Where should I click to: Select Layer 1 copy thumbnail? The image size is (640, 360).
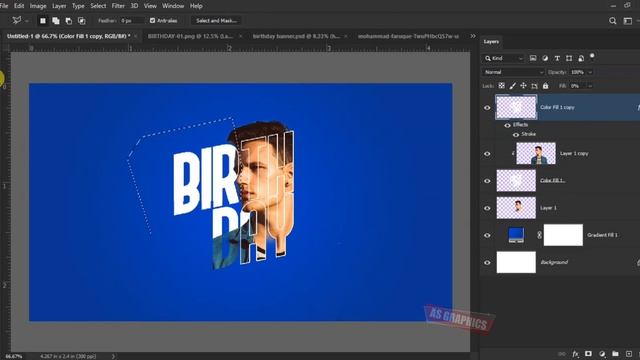tap(536, 153)
